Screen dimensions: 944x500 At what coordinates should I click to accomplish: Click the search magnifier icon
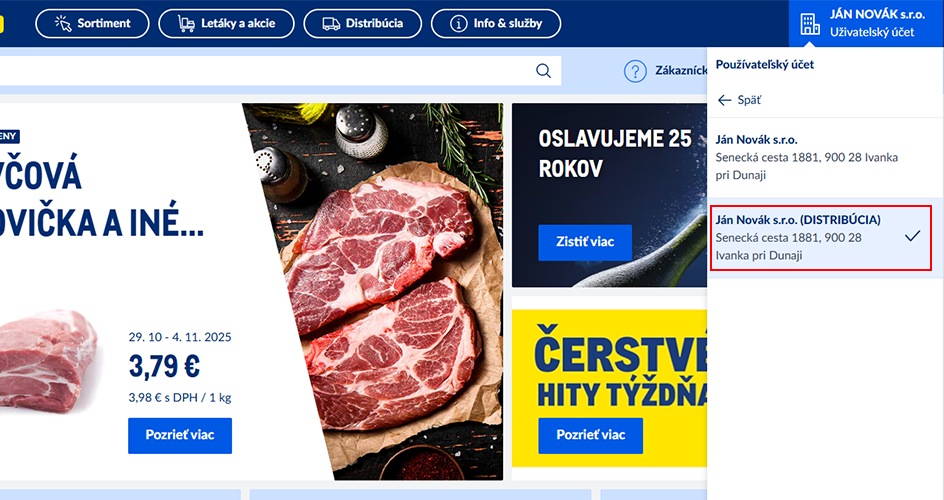pyautogui.click(x=543, y=71)
